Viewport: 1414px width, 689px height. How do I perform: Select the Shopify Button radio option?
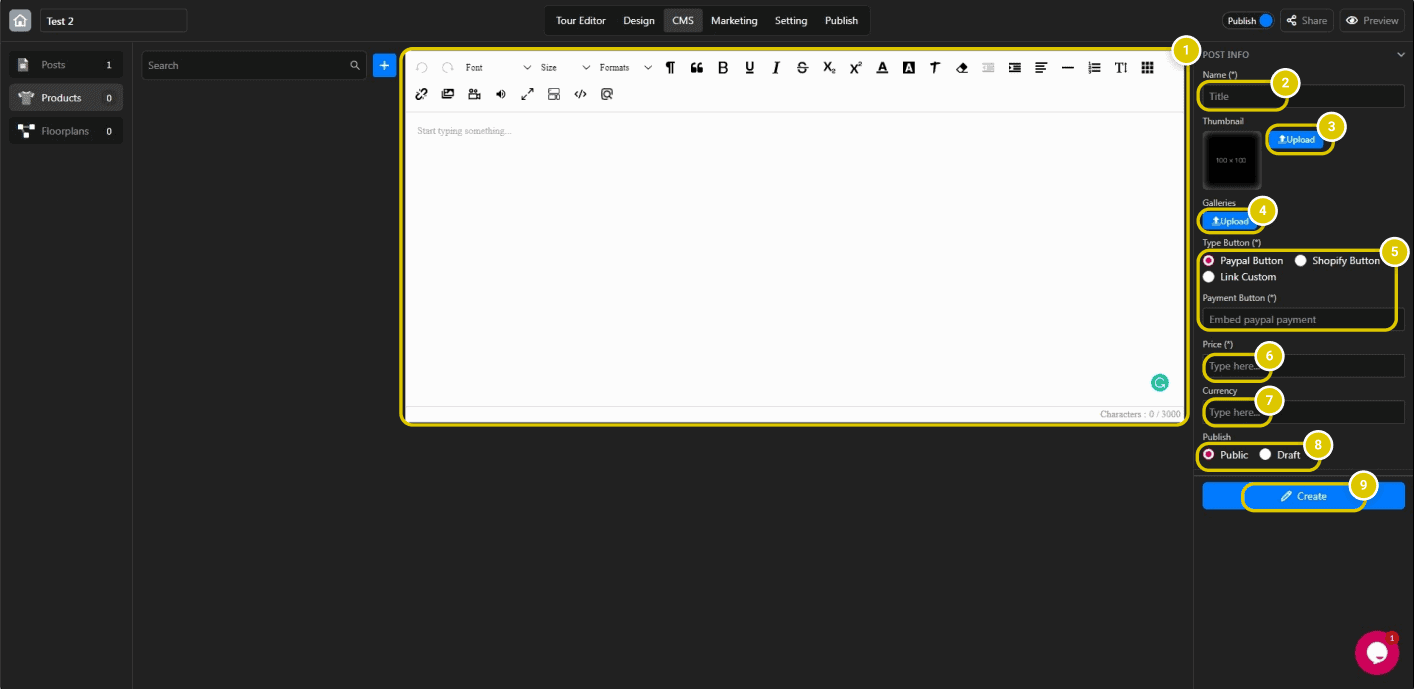pos(1300,260)
